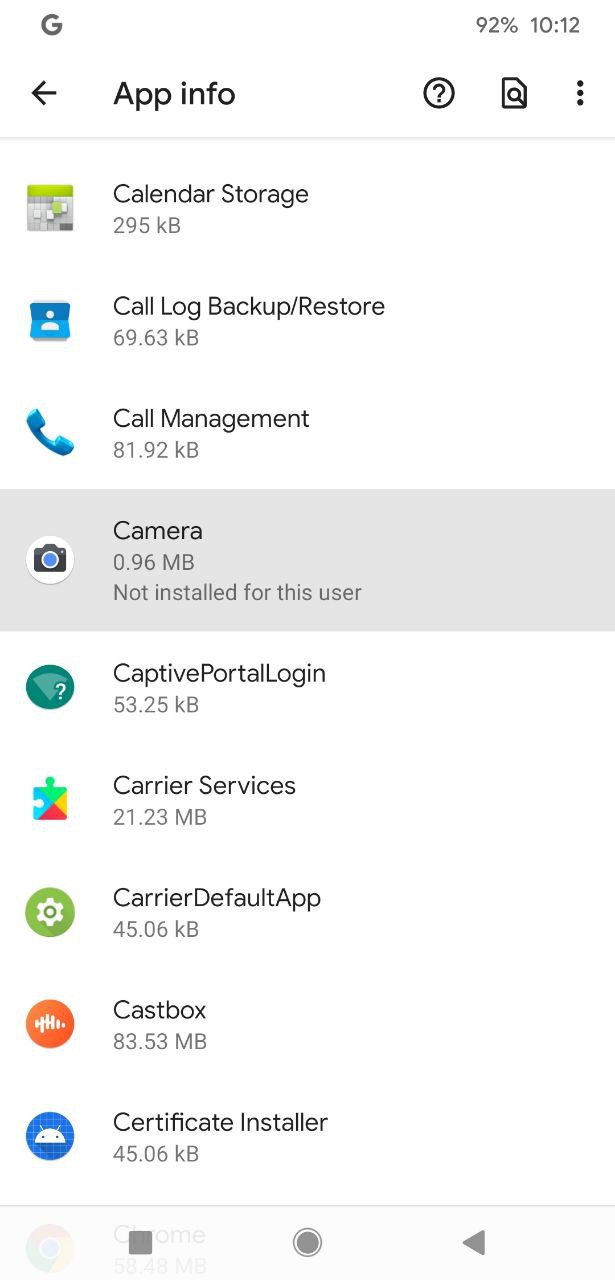Tap the Camera app icon
The image size is (615, 1280).
coord(50,560)
